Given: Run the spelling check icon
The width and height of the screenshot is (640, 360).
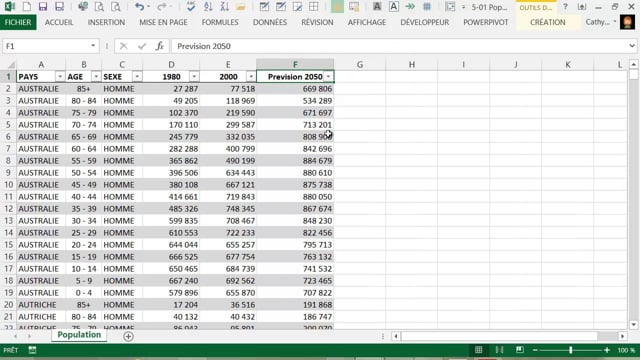Looking at the screenshot, I should coord(191,7).
